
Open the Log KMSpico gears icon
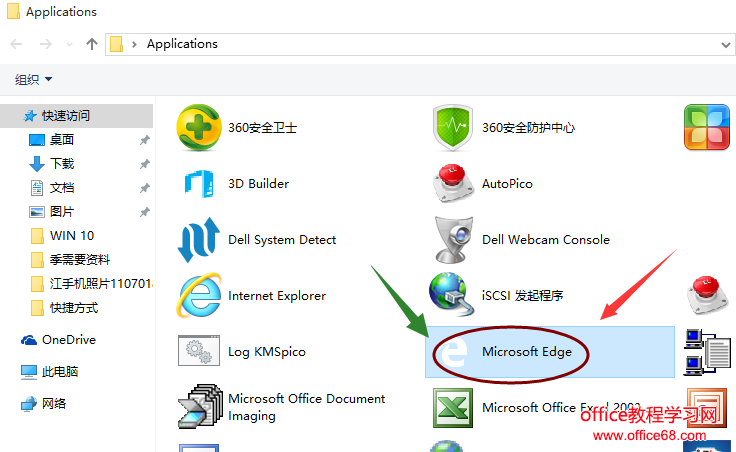pos(199,350)
